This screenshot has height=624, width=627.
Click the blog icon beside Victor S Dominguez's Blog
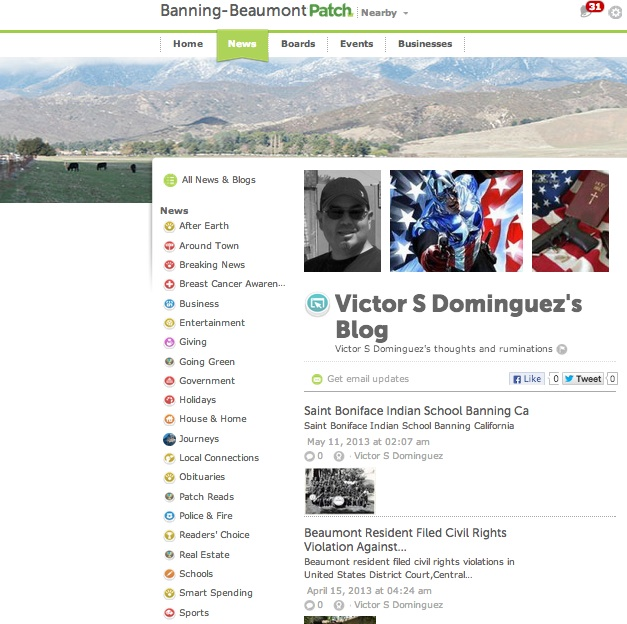point(317,304)
